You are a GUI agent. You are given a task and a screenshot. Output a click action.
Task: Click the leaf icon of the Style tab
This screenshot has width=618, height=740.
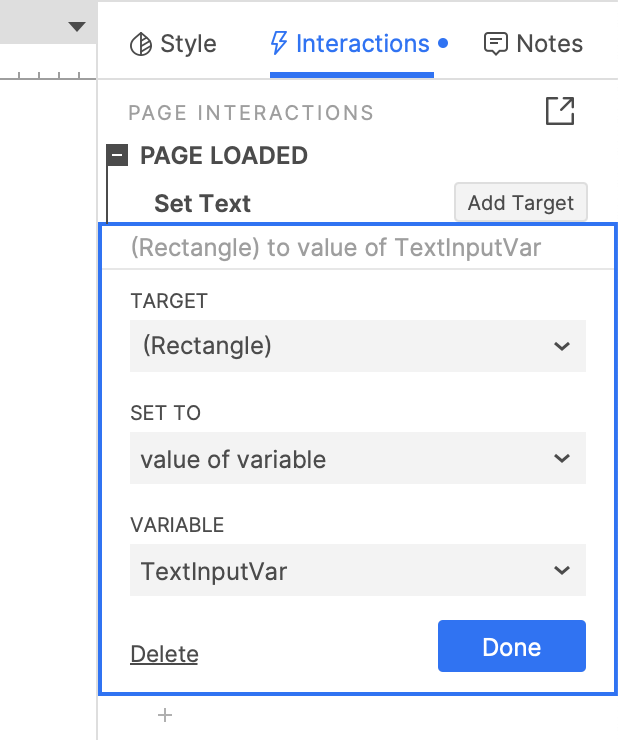tap(141, 44)
